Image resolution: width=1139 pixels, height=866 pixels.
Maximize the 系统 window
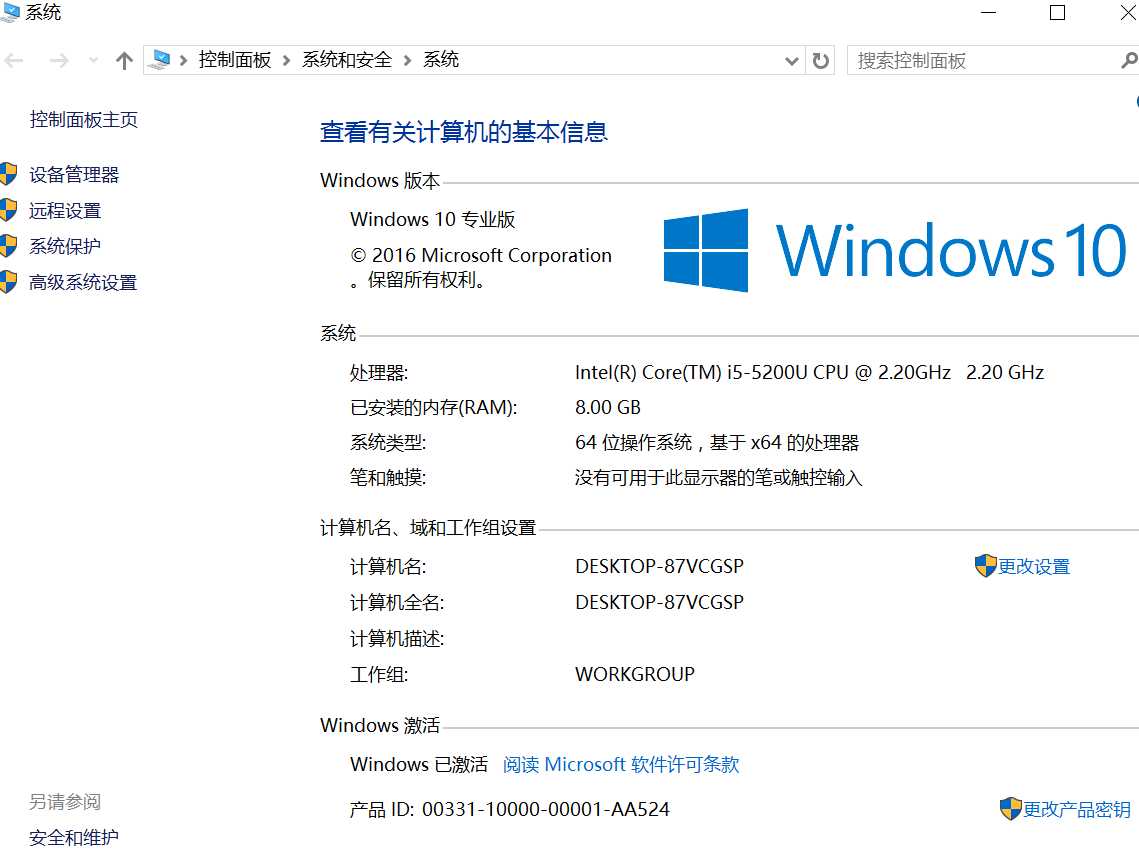click(x=1058, y=12)
